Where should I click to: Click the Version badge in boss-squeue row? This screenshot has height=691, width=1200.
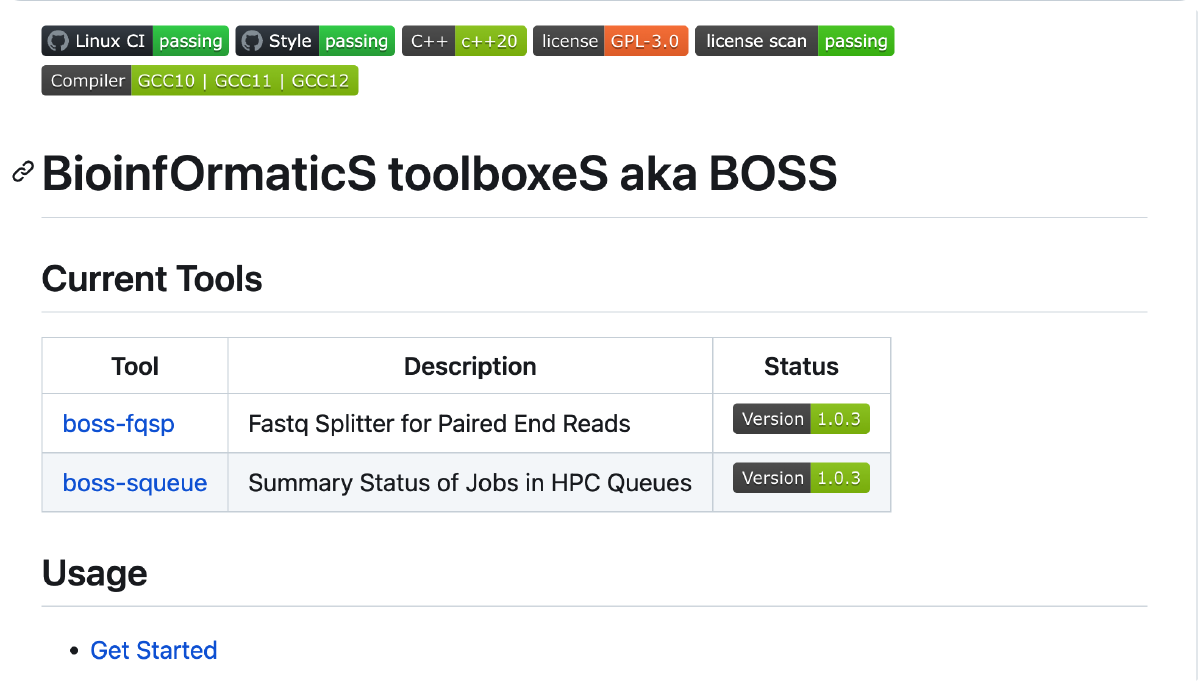(801, 478)
